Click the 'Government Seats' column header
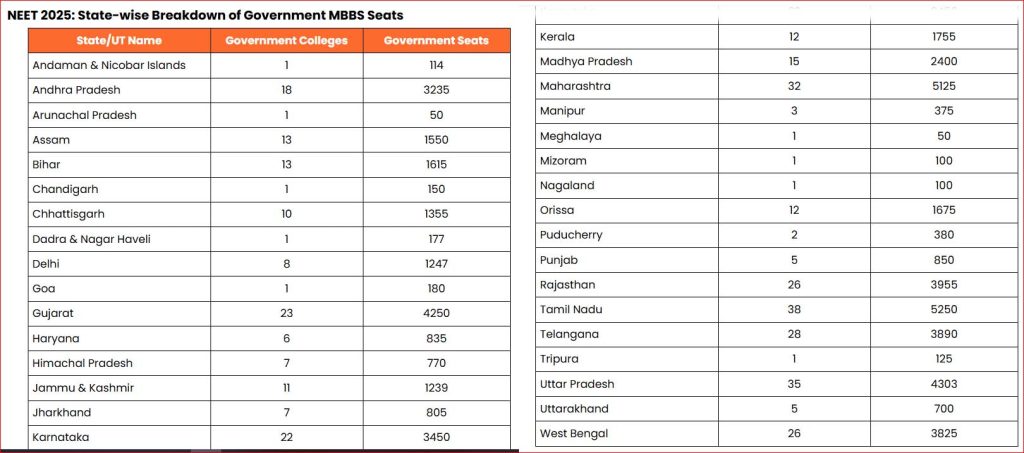Viewport: 1024px width, 453px height. (436, 41)
